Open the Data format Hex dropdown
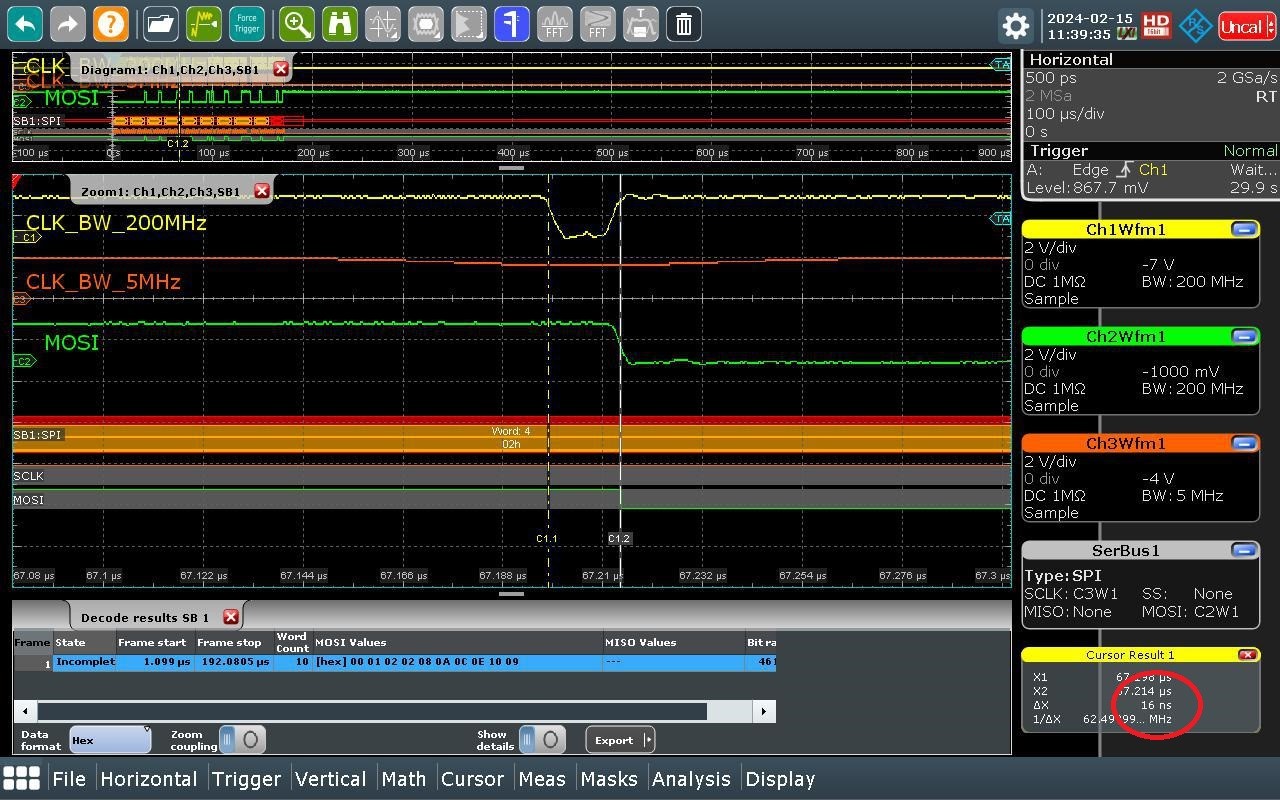 (110, 740)
